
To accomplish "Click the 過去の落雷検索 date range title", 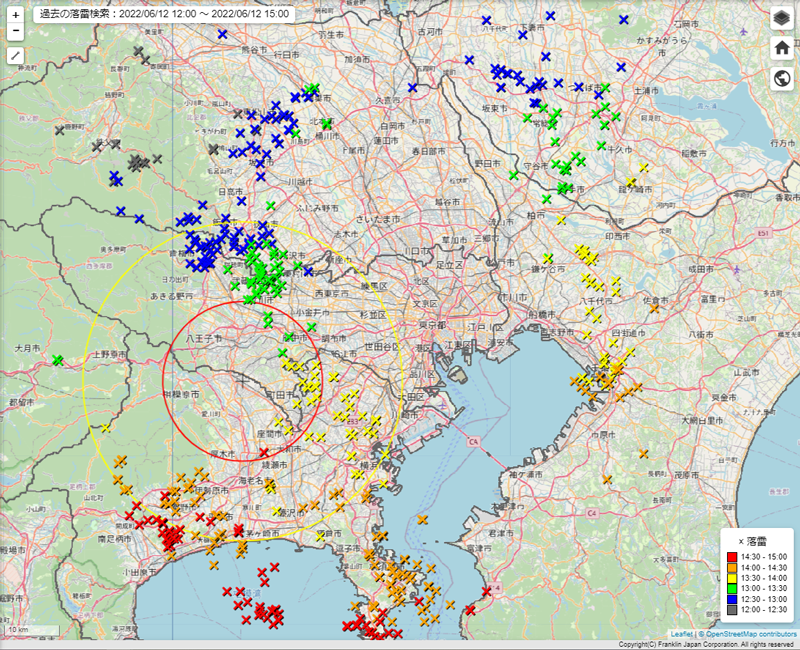I will (x=164, y=14).
